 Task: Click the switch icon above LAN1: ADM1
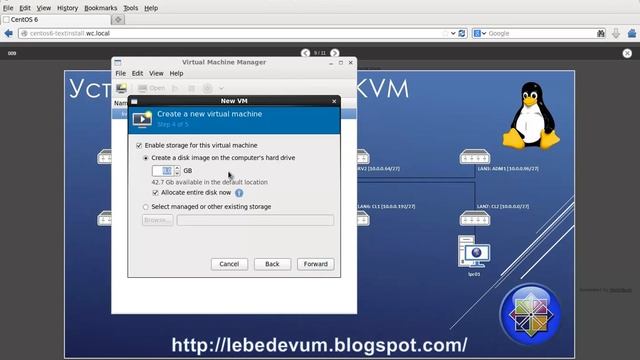click(x=475, y=157)
